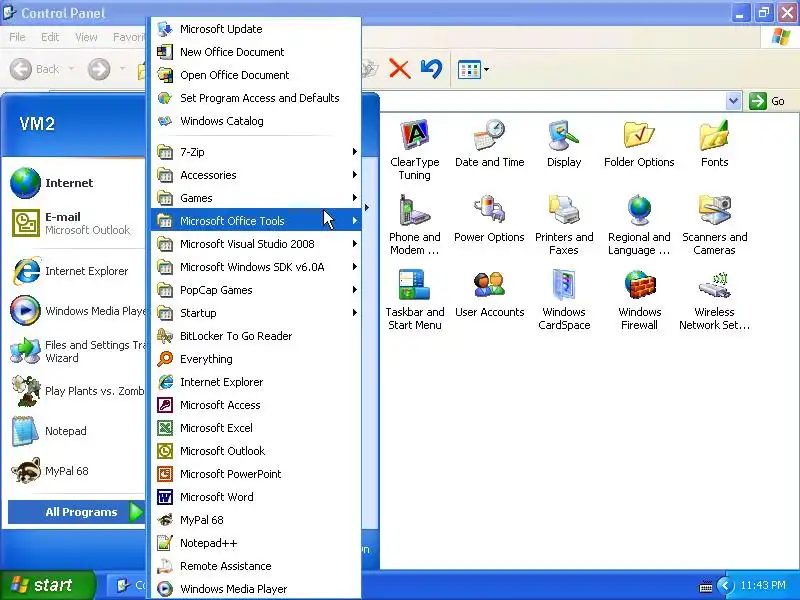Viewport: 800px width, 600px height.
Task: Click the blue Undo toolbar icon
Action: point(431,69)
